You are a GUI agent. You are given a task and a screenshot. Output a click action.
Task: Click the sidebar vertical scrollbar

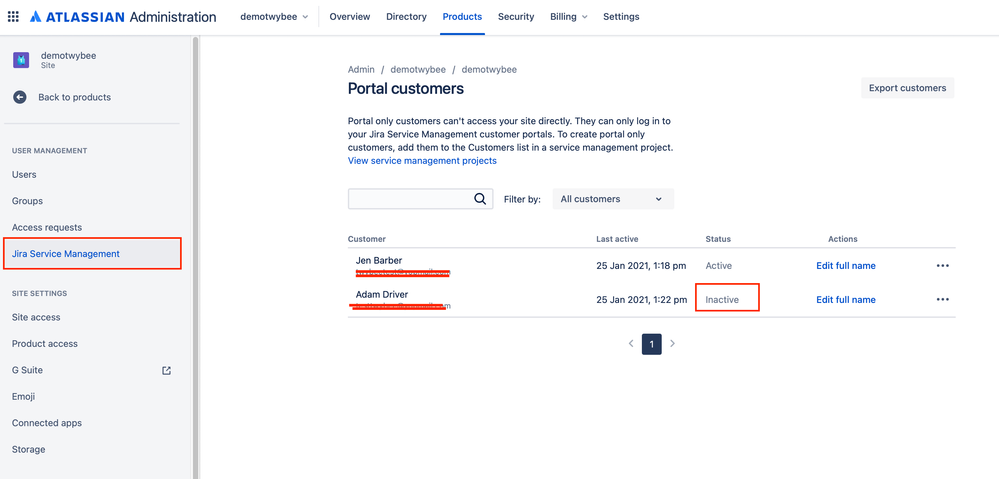click(196, 257)
